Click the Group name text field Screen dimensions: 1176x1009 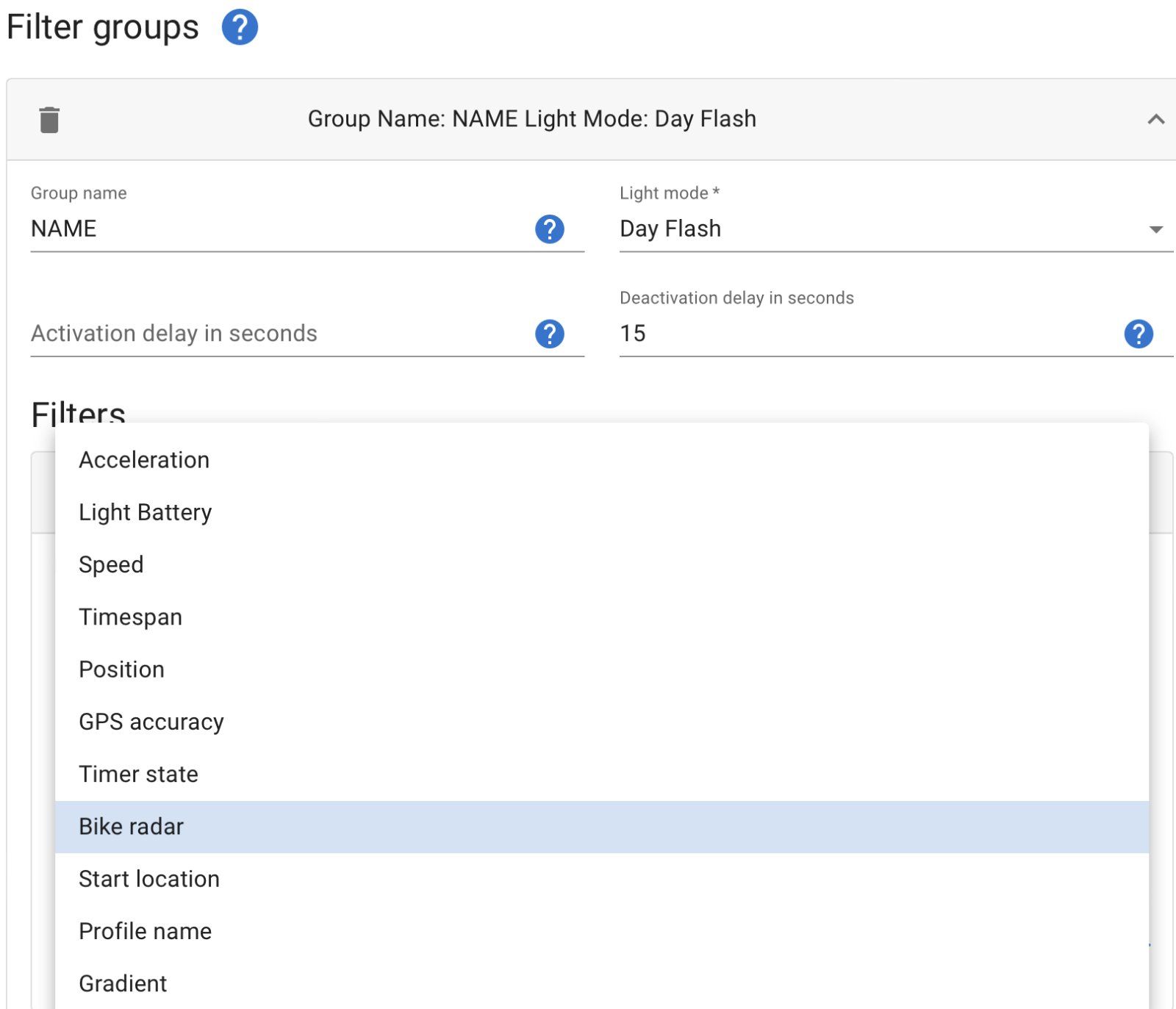(x=279, y=229)
